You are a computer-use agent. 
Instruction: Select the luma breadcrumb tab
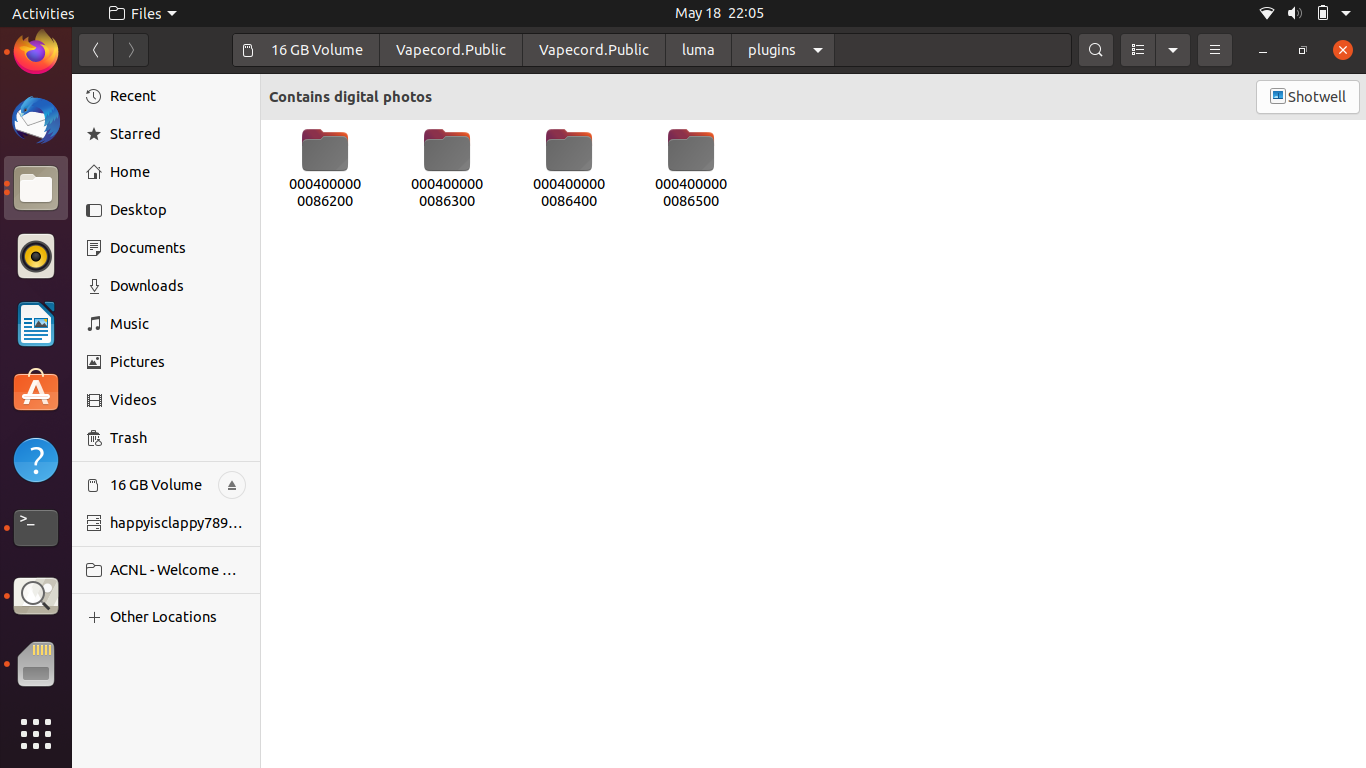coord(698,50)
